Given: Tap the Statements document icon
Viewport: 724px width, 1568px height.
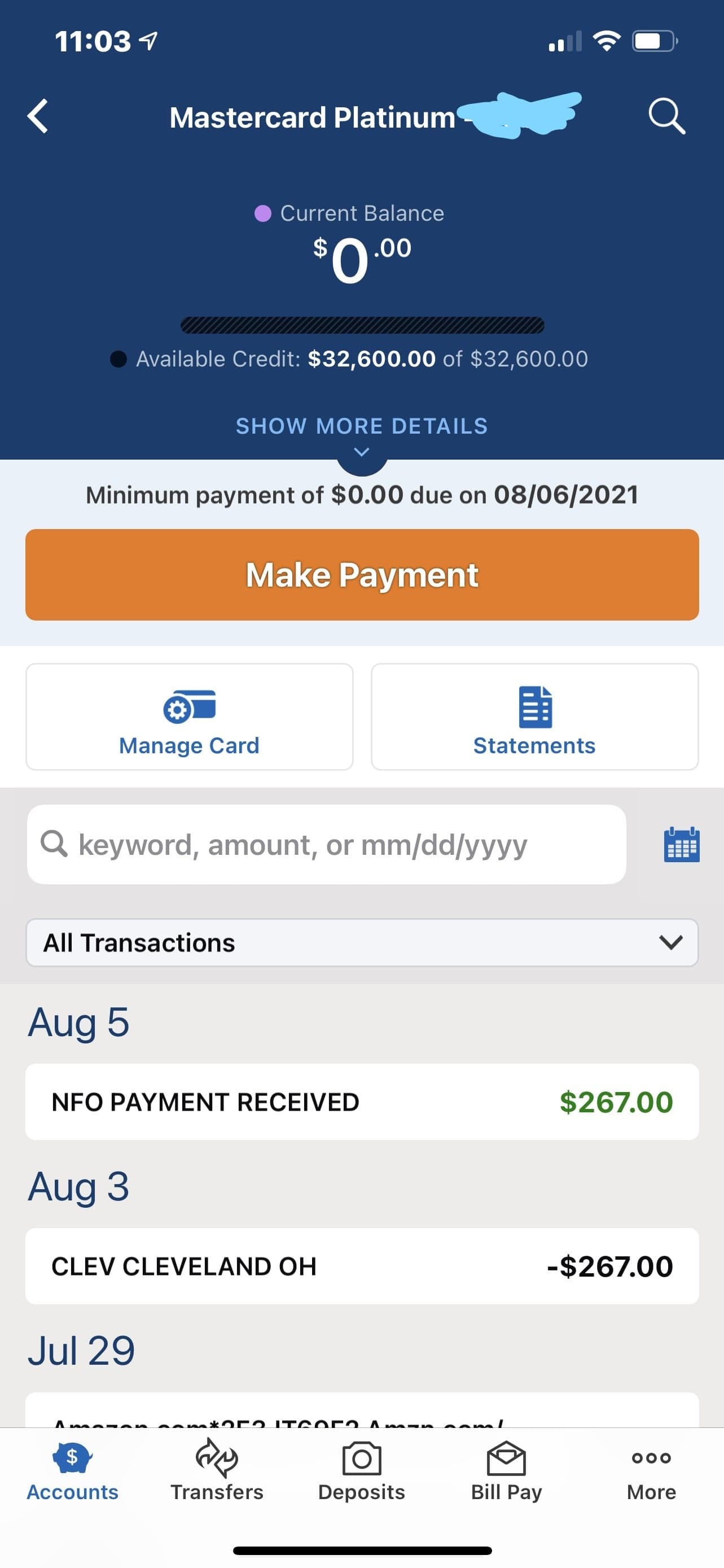Looking at the screenshot, I should [x=535, y=707].
